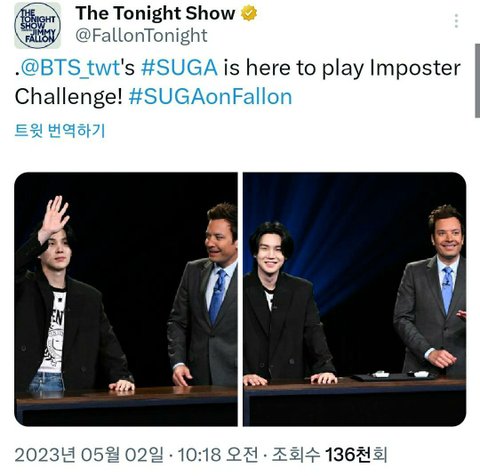Click the gold verified badge

click(x=249, y=13)
